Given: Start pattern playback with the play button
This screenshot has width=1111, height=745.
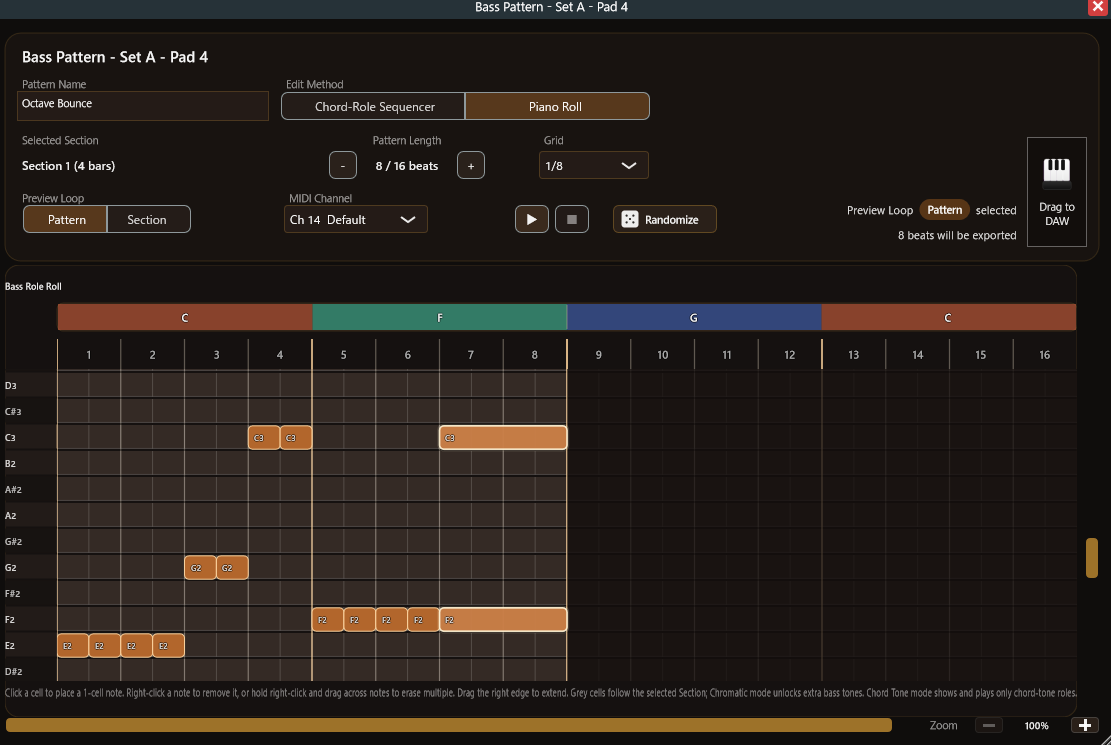Looking at the screenshot, I should pyautogui.click(x=531, y=220).
